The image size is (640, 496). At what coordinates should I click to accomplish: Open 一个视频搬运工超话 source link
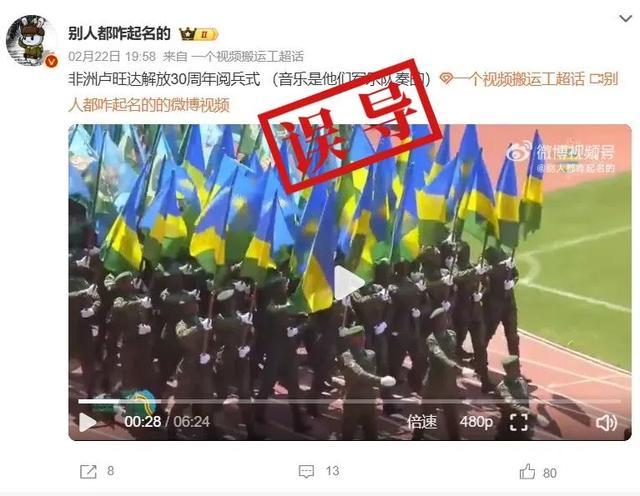pyautogui.click(x=247, y=56)
